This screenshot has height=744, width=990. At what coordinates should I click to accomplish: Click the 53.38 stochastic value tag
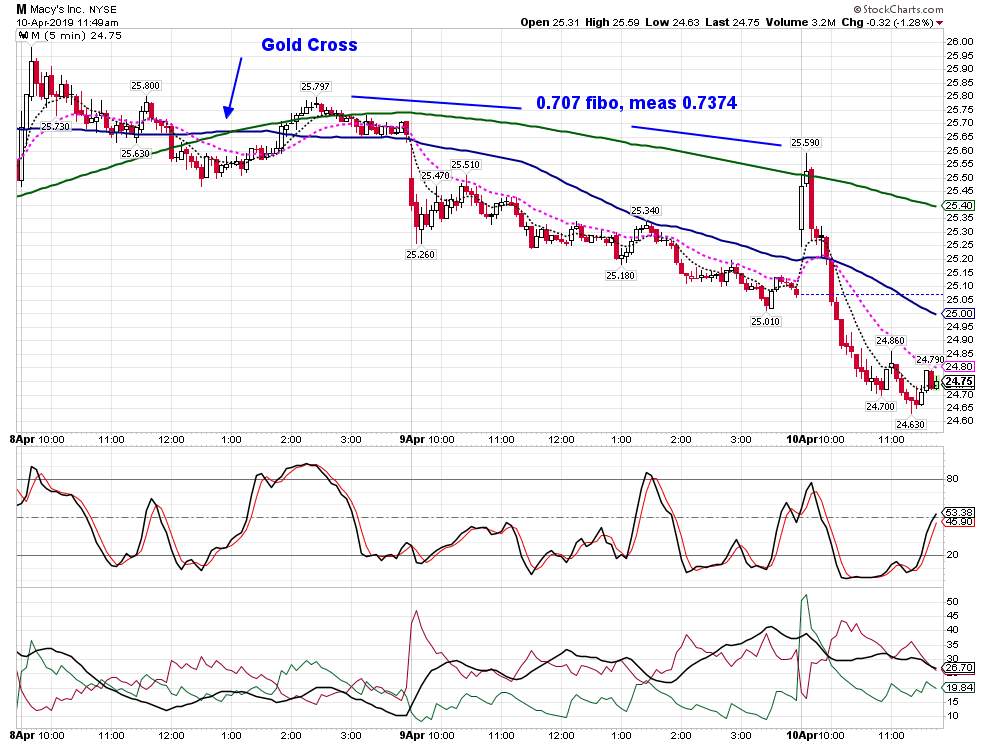tap(958, 512)
